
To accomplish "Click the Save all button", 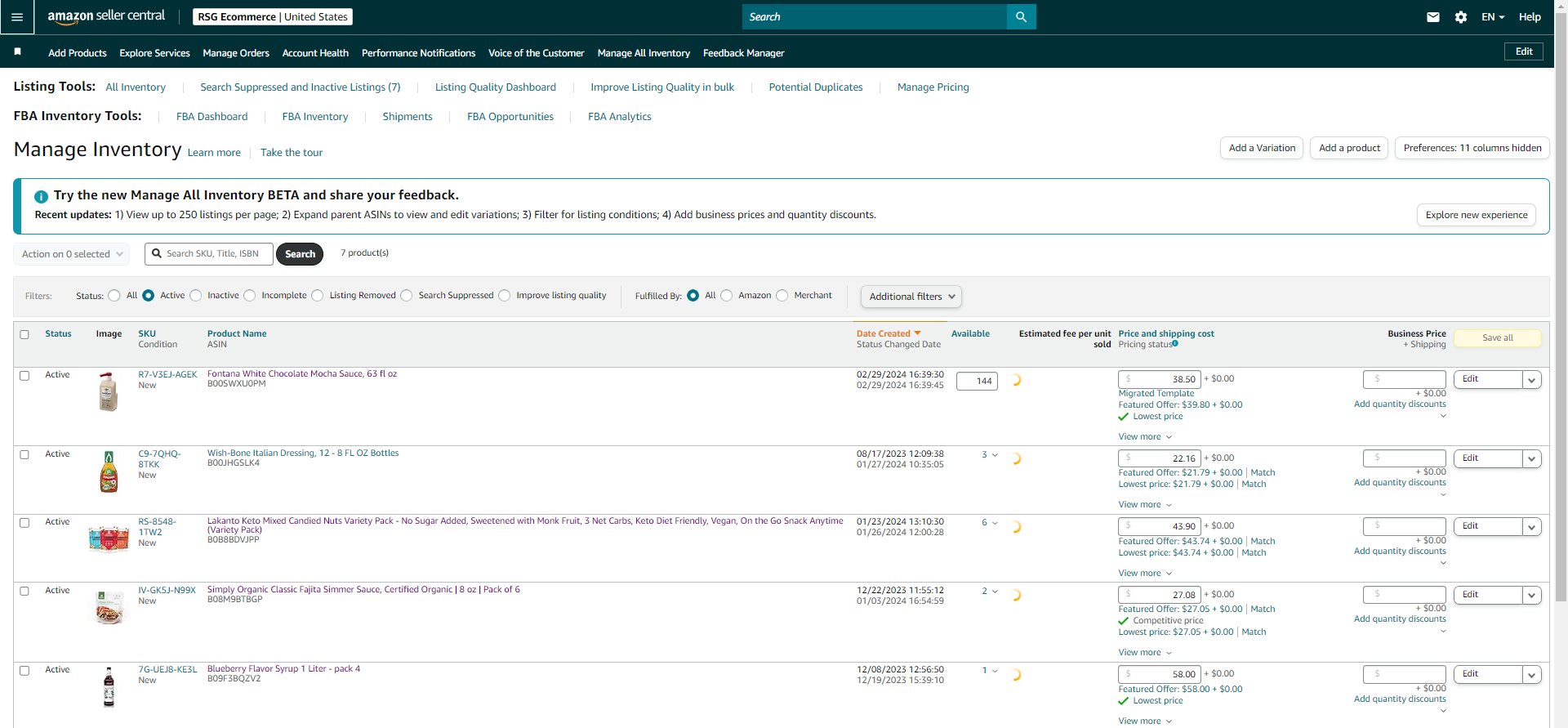I will pyautogui.click(x=1498, y=338).
